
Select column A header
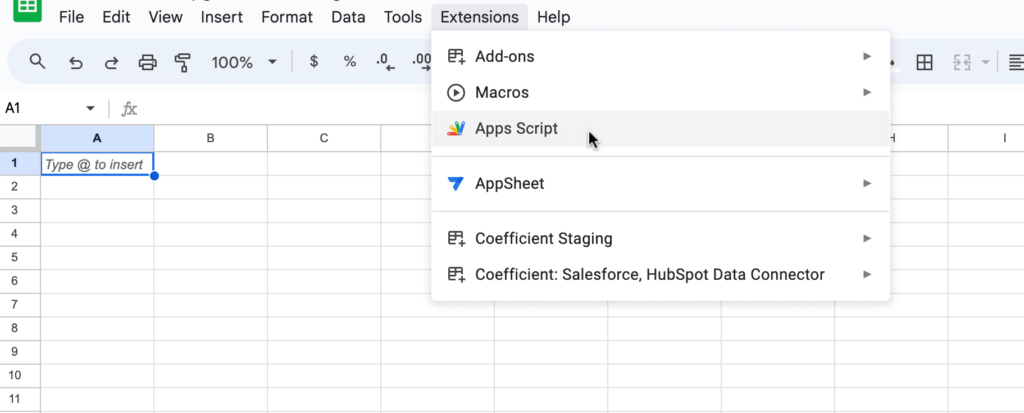pos(97,139)
